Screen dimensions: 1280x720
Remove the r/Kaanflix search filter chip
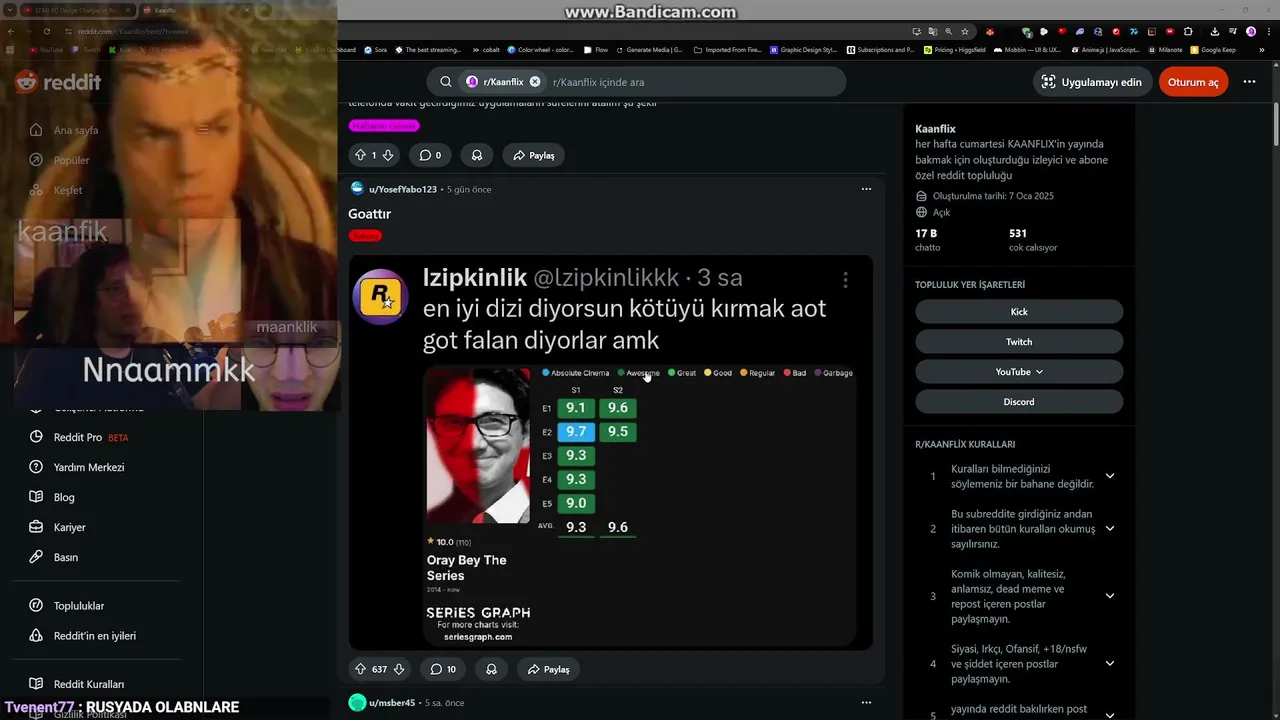[535, 82]
